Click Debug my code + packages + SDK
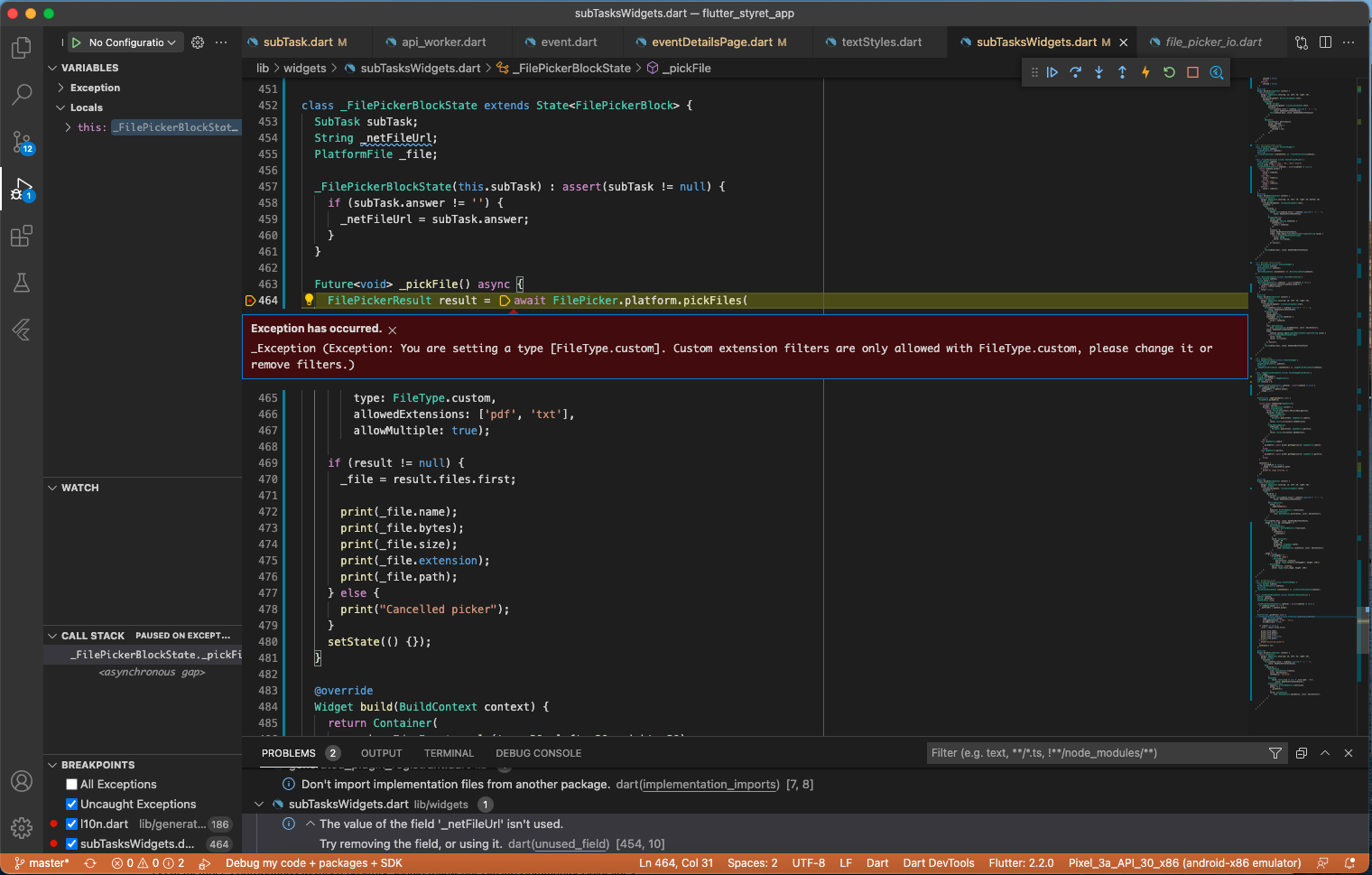1372x875 pixels. click(313, 863)
